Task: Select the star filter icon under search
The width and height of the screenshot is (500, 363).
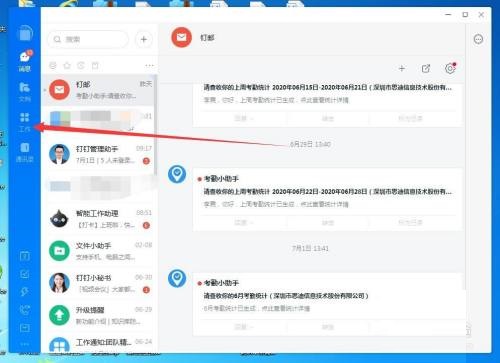Action: point(67,65)
